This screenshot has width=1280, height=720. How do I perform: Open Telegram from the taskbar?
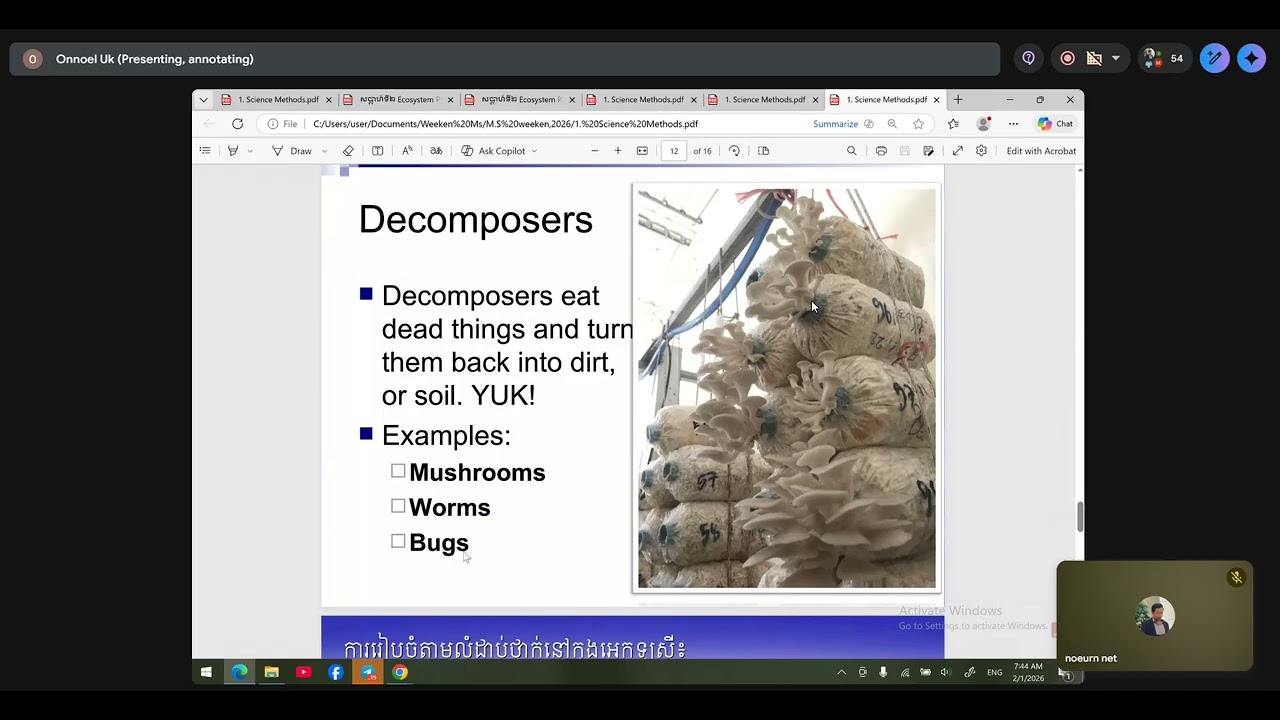tap(368, 672)
